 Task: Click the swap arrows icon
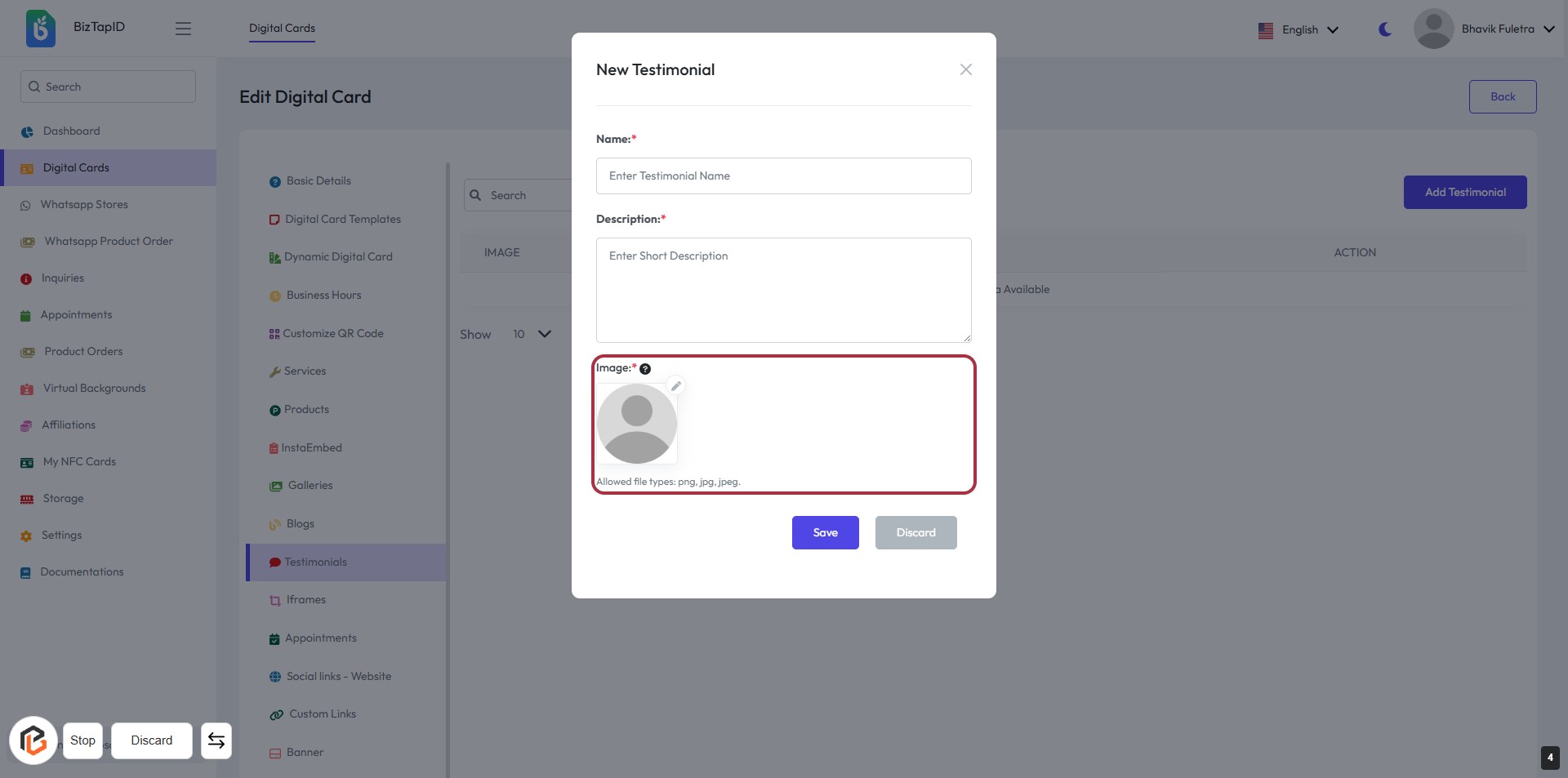216,740
